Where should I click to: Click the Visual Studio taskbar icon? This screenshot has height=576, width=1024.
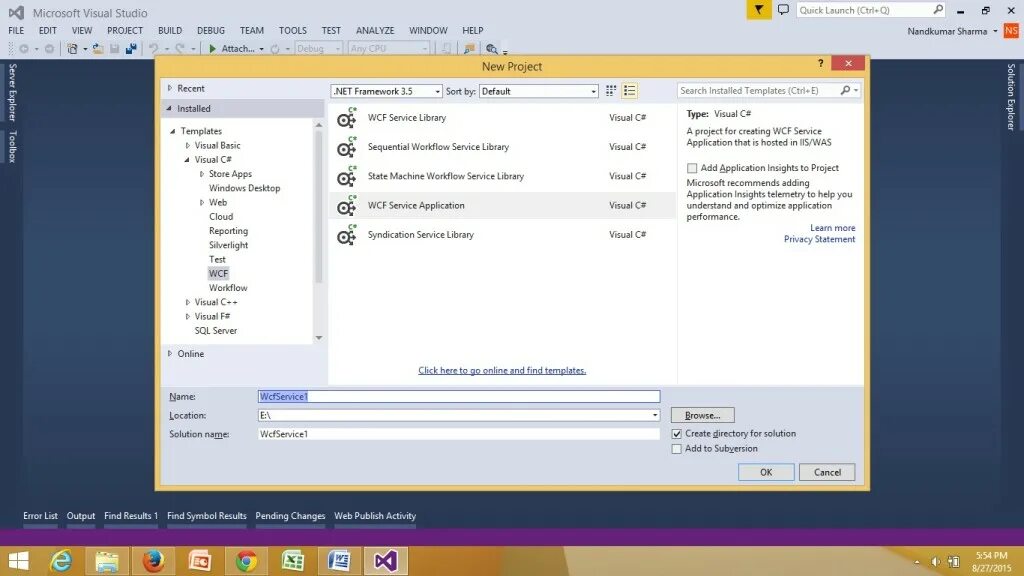pos(385,561)
